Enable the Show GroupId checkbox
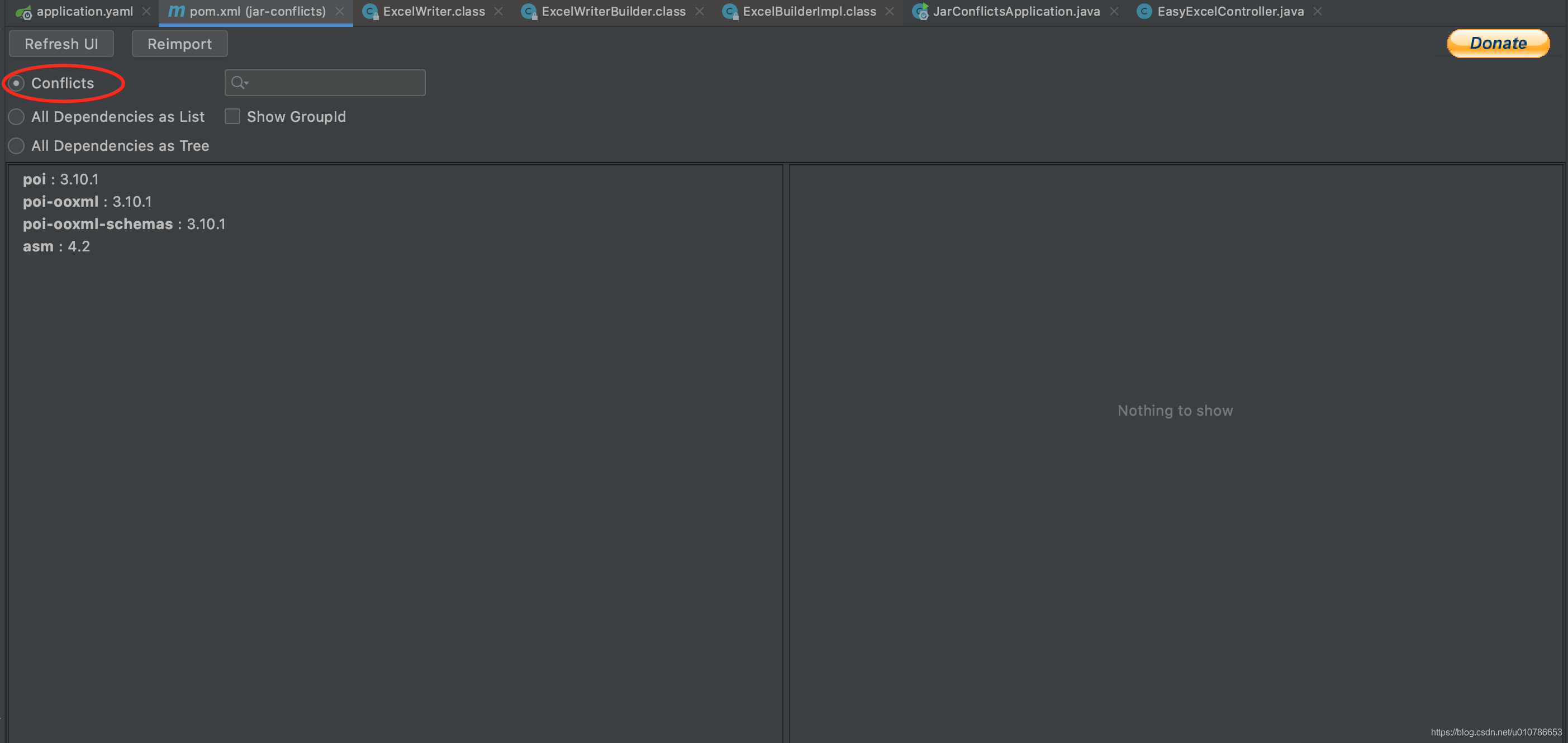Viewport: 1568px width, 743px height. coord(232,116)
